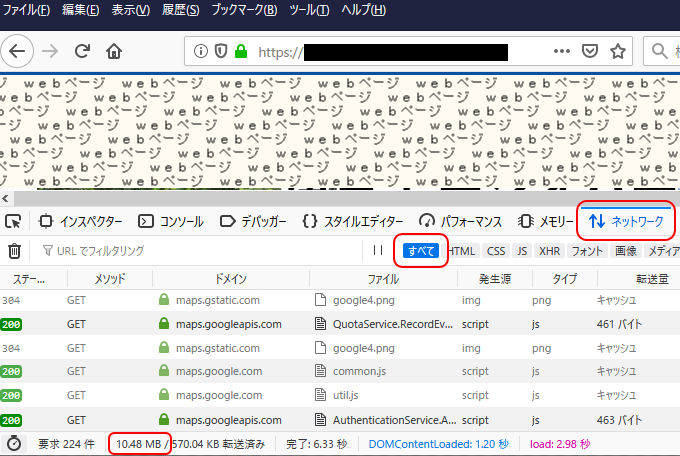The width and height of the screenshot is (680, 456).
Task: Select the ネットワーク tab
Action: pos(626,221)
